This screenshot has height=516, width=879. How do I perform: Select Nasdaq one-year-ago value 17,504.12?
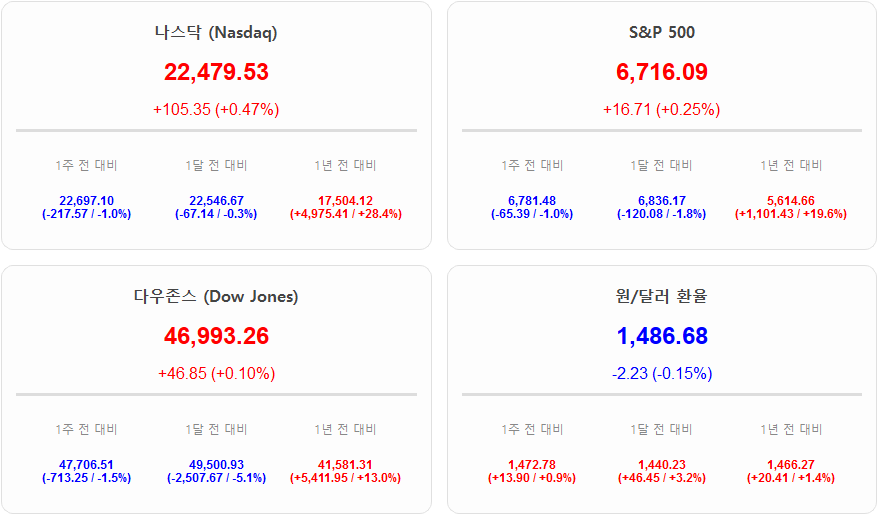click(345, 200)
